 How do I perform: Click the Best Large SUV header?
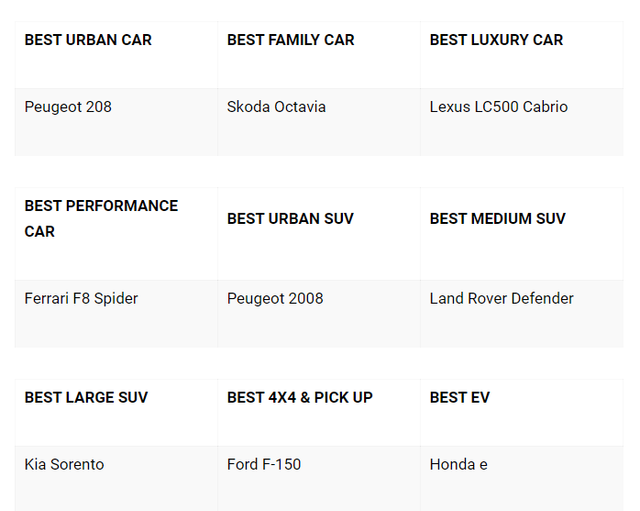(86, 397)
